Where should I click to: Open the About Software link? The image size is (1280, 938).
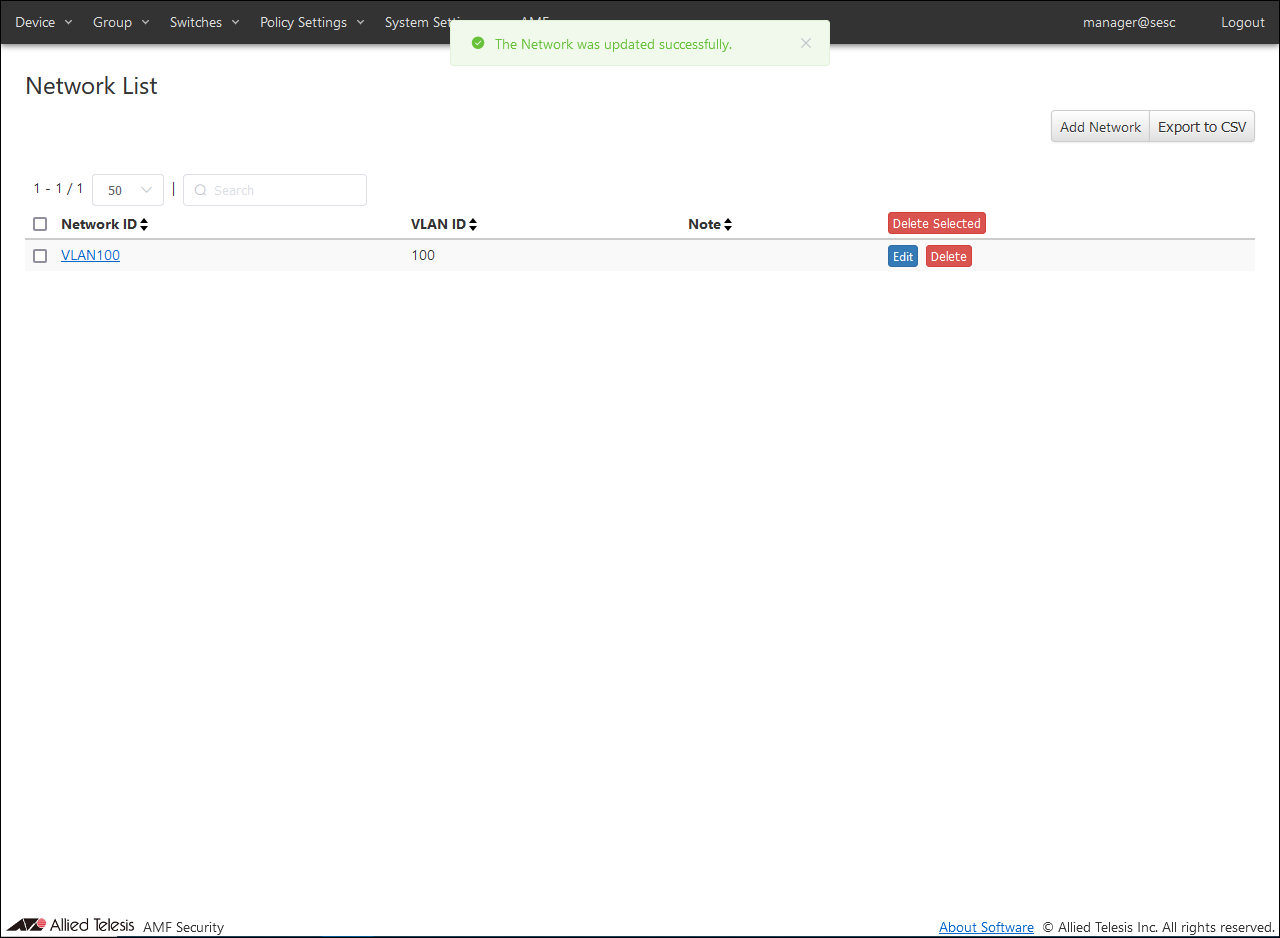(986, 927)
